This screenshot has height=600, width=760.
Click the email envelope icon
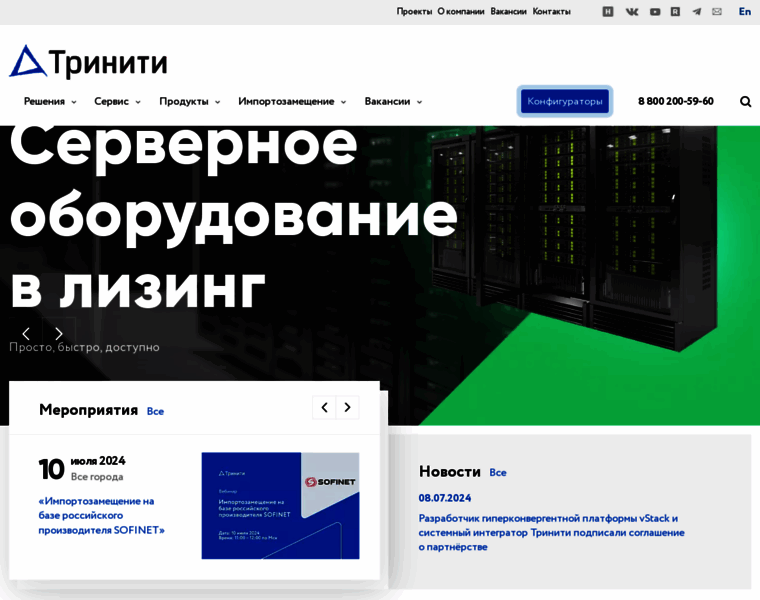tap(717, 12)
